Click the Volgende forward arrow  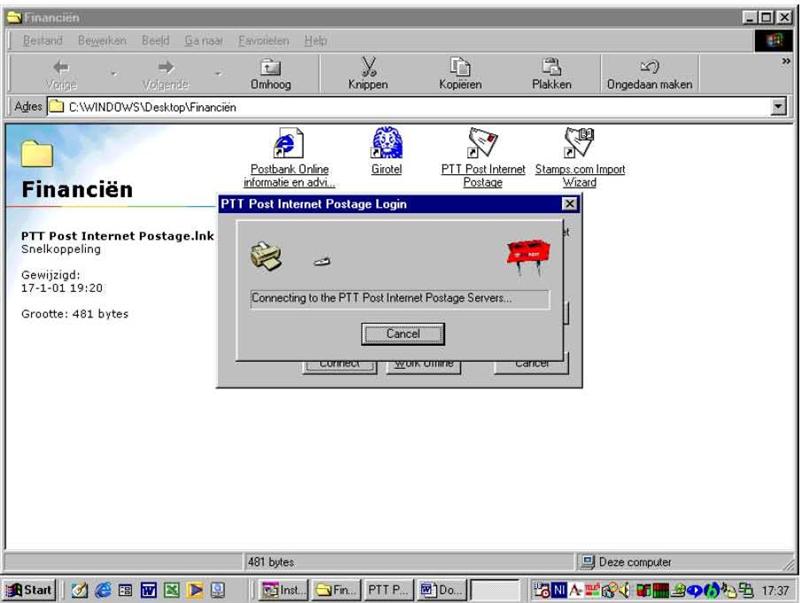click(166, 67)
